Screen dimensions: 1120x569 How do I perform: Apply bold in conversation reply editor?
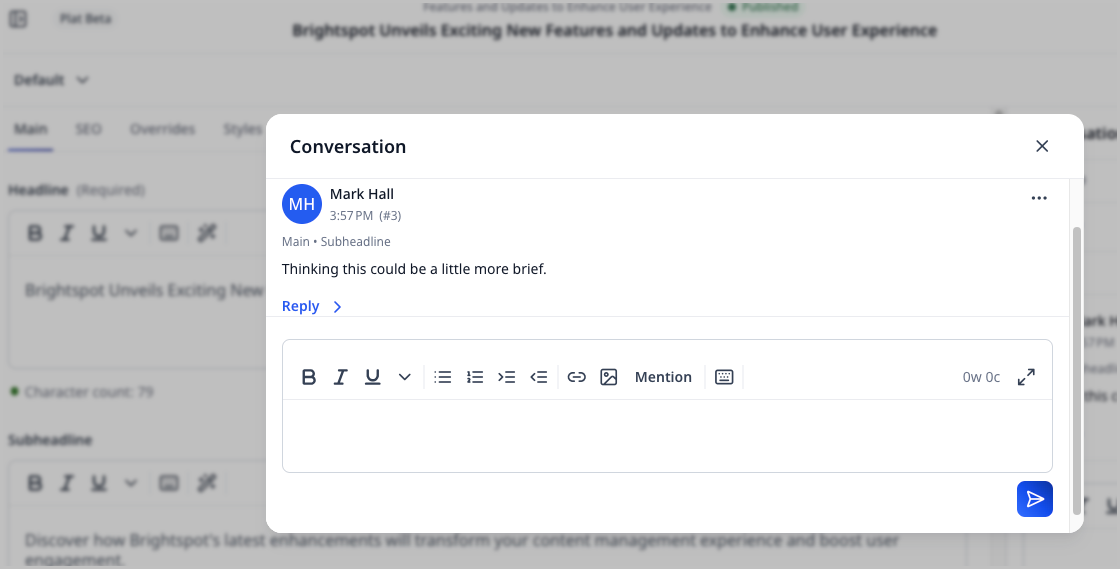point(309,377)
